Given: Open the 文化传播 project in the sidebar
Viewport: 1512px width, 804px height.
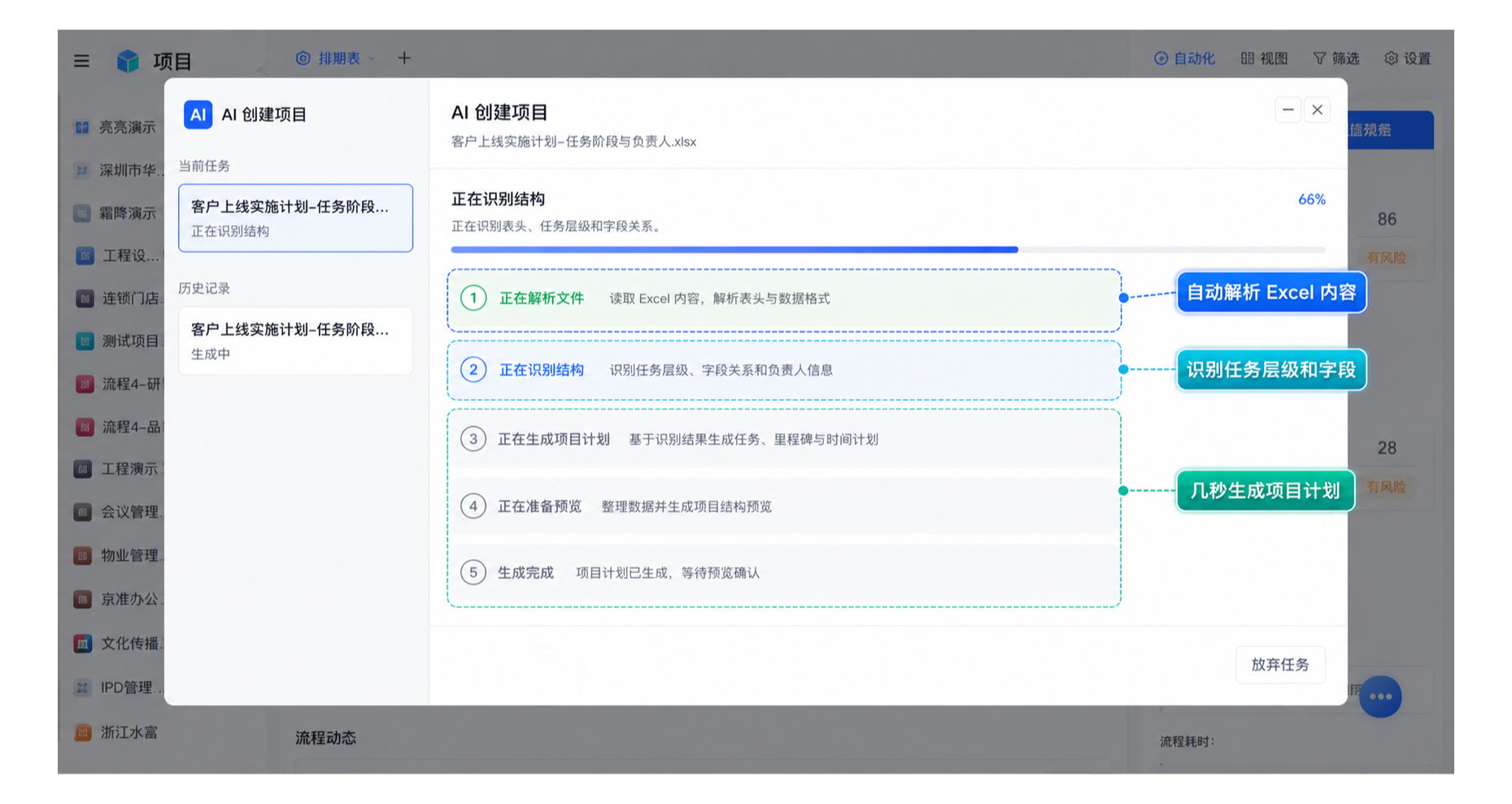Looking at the screenshot, I should [119, 644].
